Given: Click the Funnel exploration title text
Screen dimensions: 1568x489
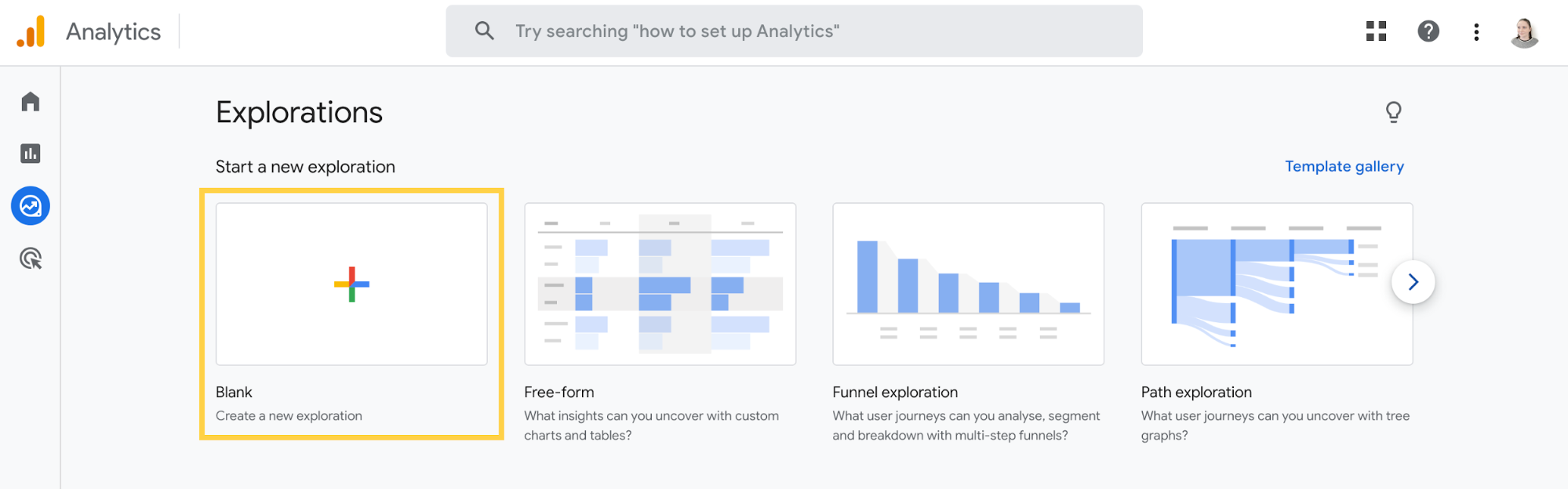Looking at the screenshot, I should pyautogui.click(x=895, y=392).
